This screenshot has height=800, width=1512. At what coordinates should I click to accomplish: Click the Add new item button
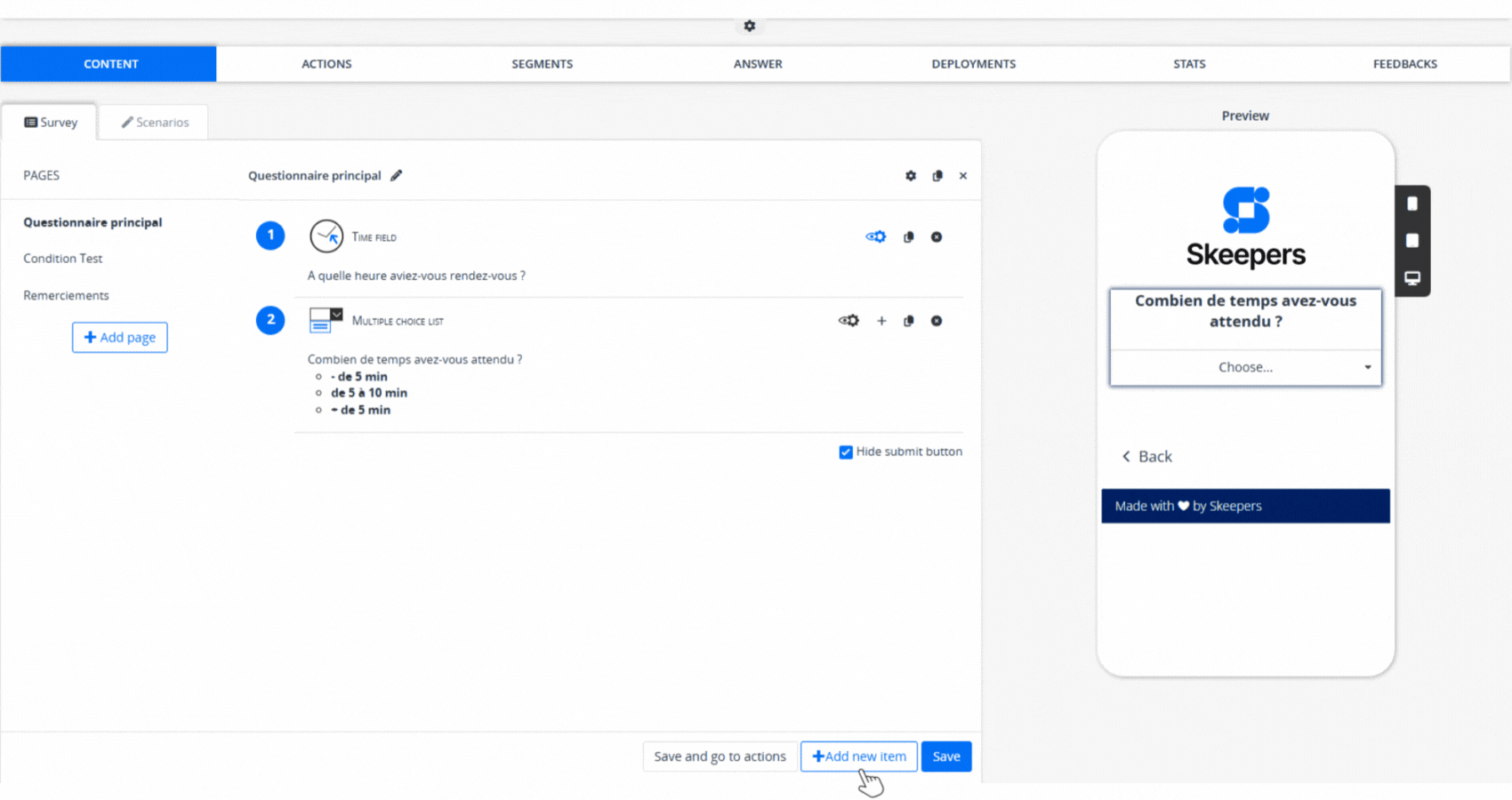click(858, 756)
